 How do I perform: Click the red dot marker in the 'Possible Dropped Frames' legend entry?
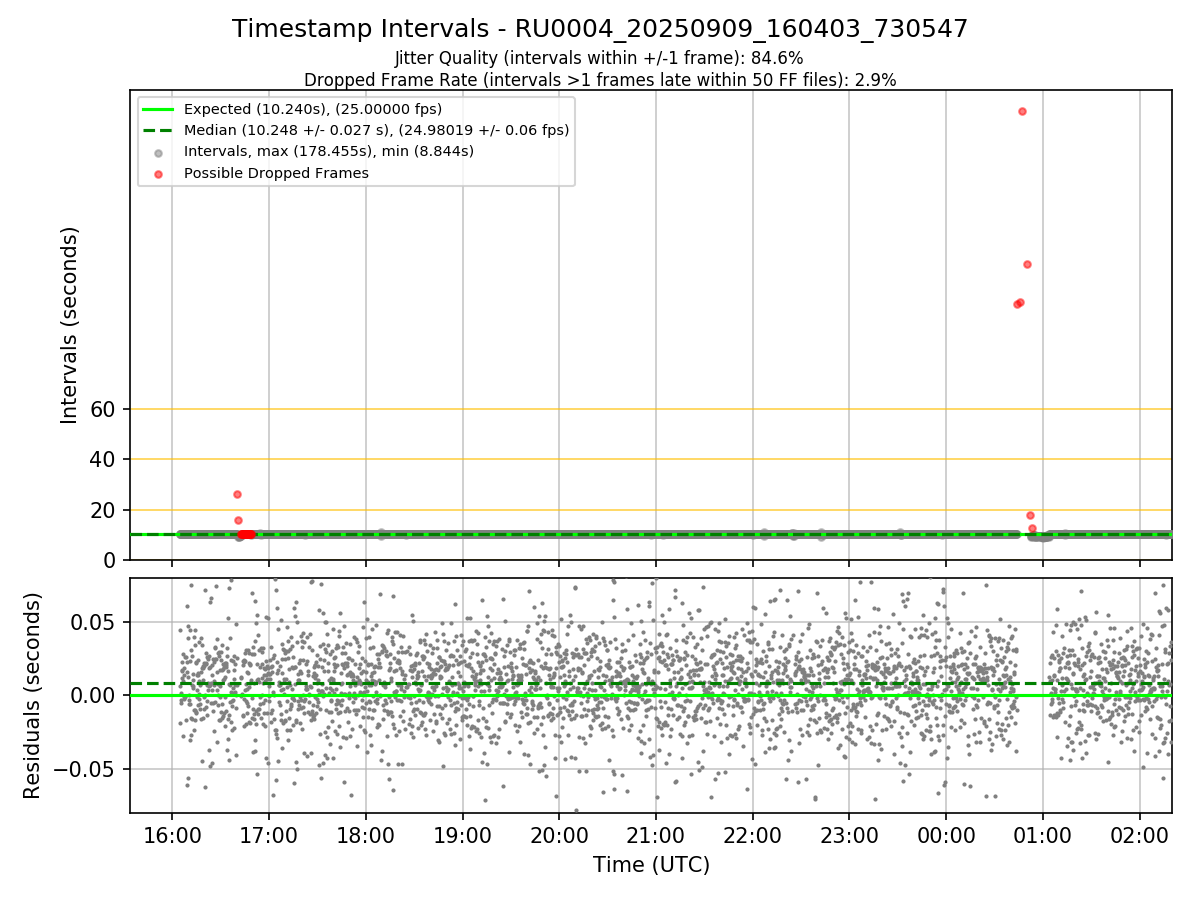tap(159, 173)
